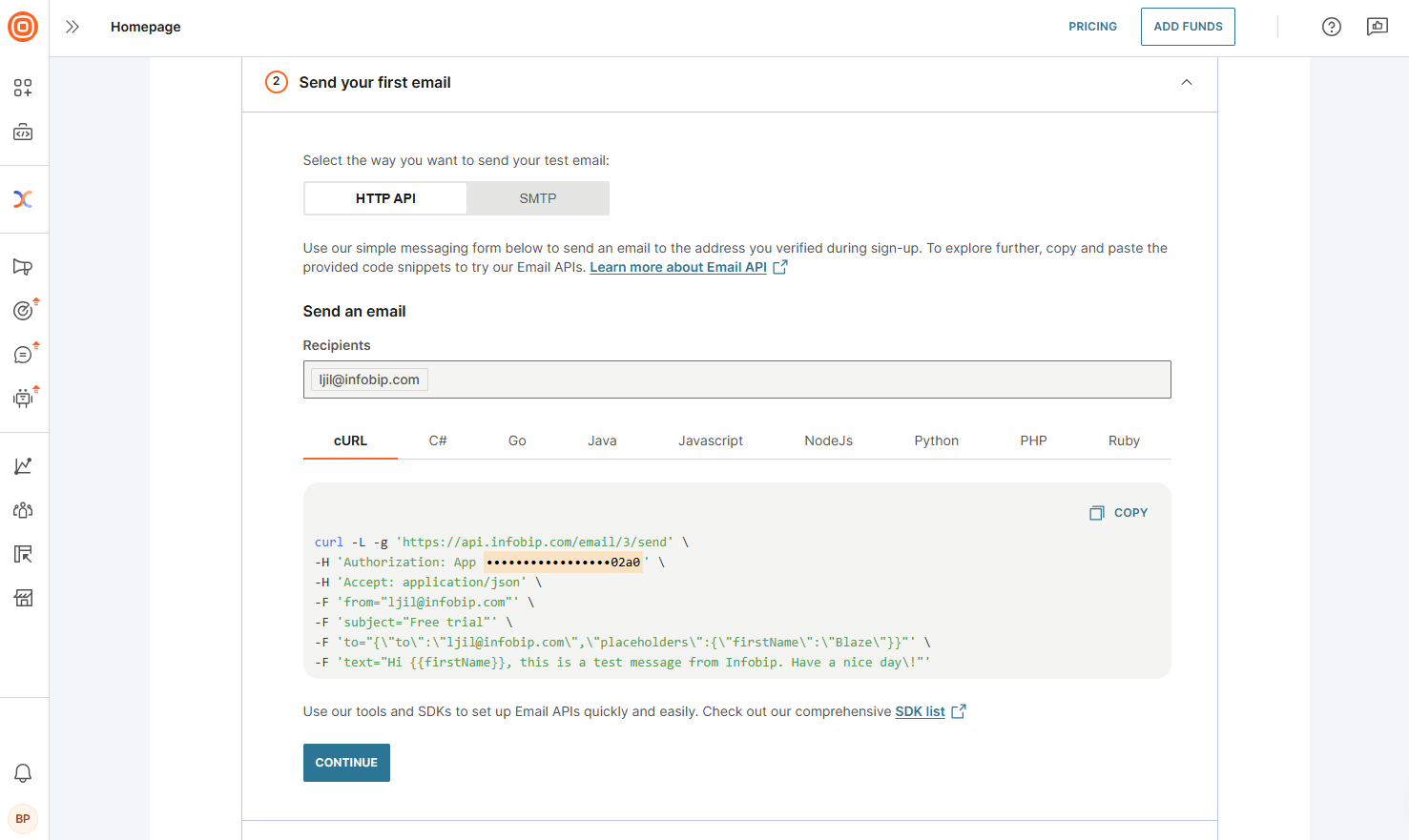Open the Answers chatbot icon
1409x840 pixels.
coord(23,399)
